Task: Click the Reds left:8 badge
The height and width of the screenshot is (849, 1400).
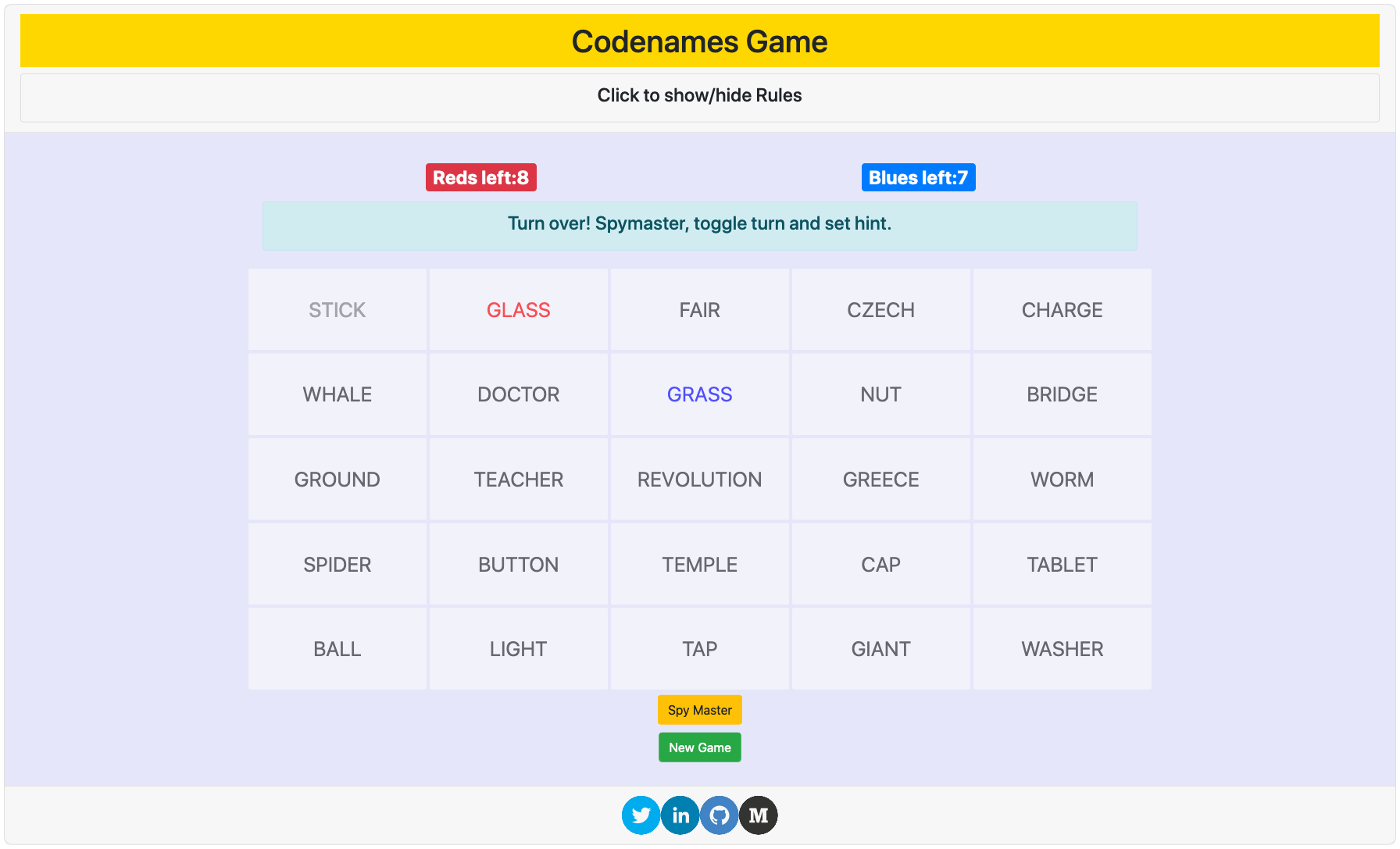Action: pyautogui.click(x=481, y=177)
